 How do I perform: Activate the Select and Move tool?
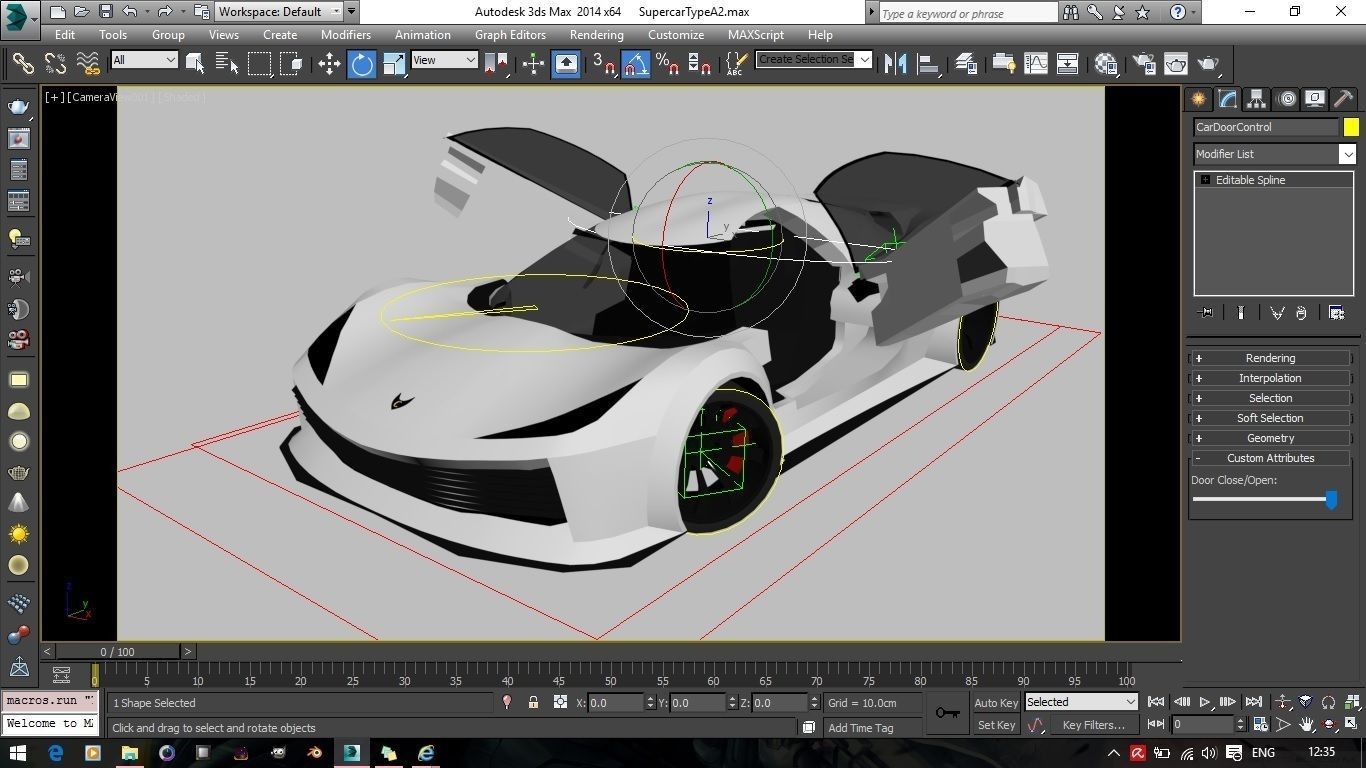pos(329,64)
